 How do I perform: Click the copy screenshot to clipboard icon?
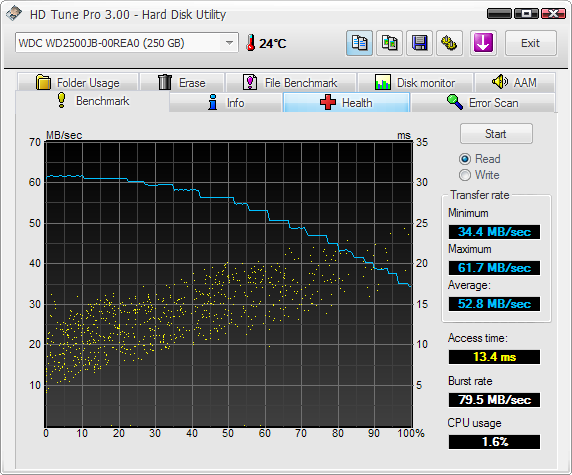[x=389, y=43]
